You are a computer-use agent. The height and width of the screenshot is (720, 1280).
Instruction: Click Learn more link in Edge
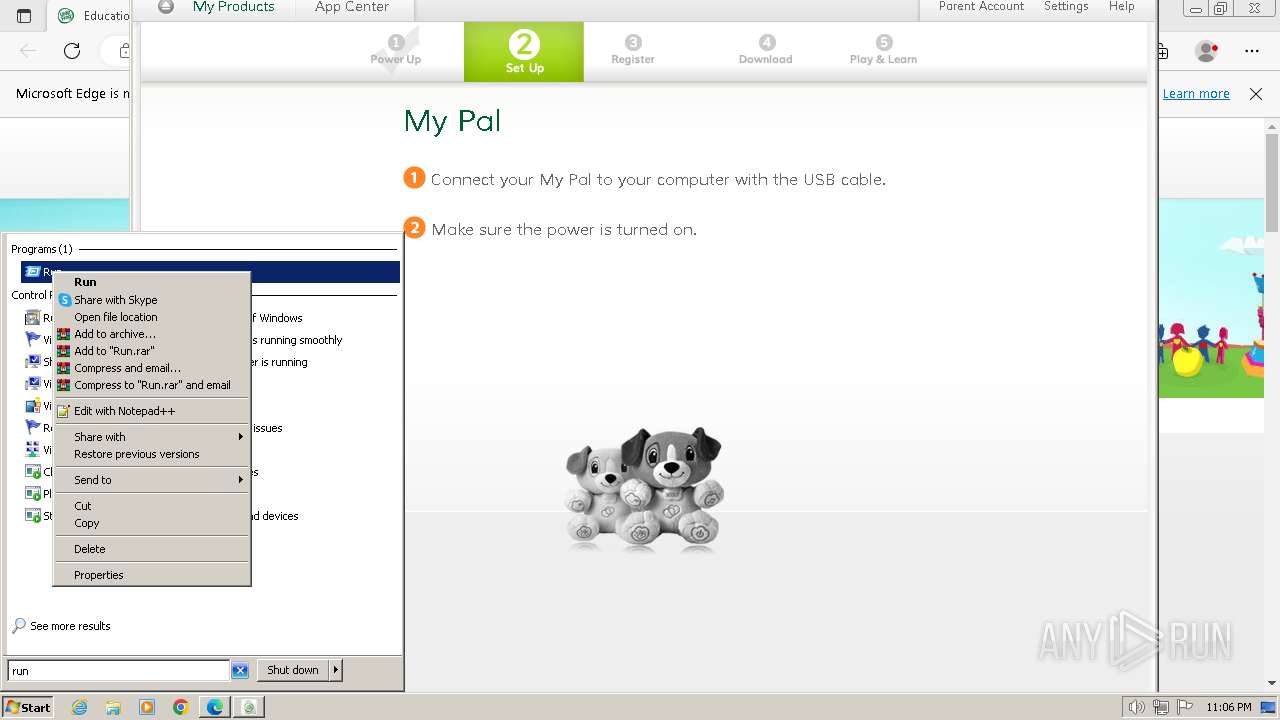tap(1196, 93)
